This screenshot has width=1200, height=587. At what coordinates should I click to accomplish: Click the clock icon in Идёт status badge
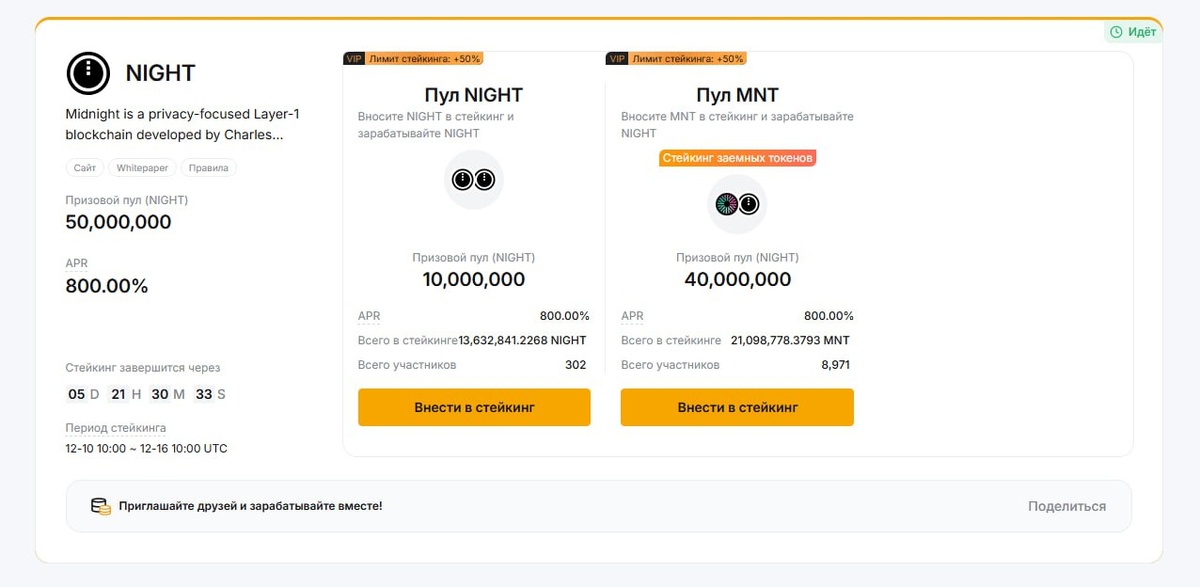(1115, 32)
